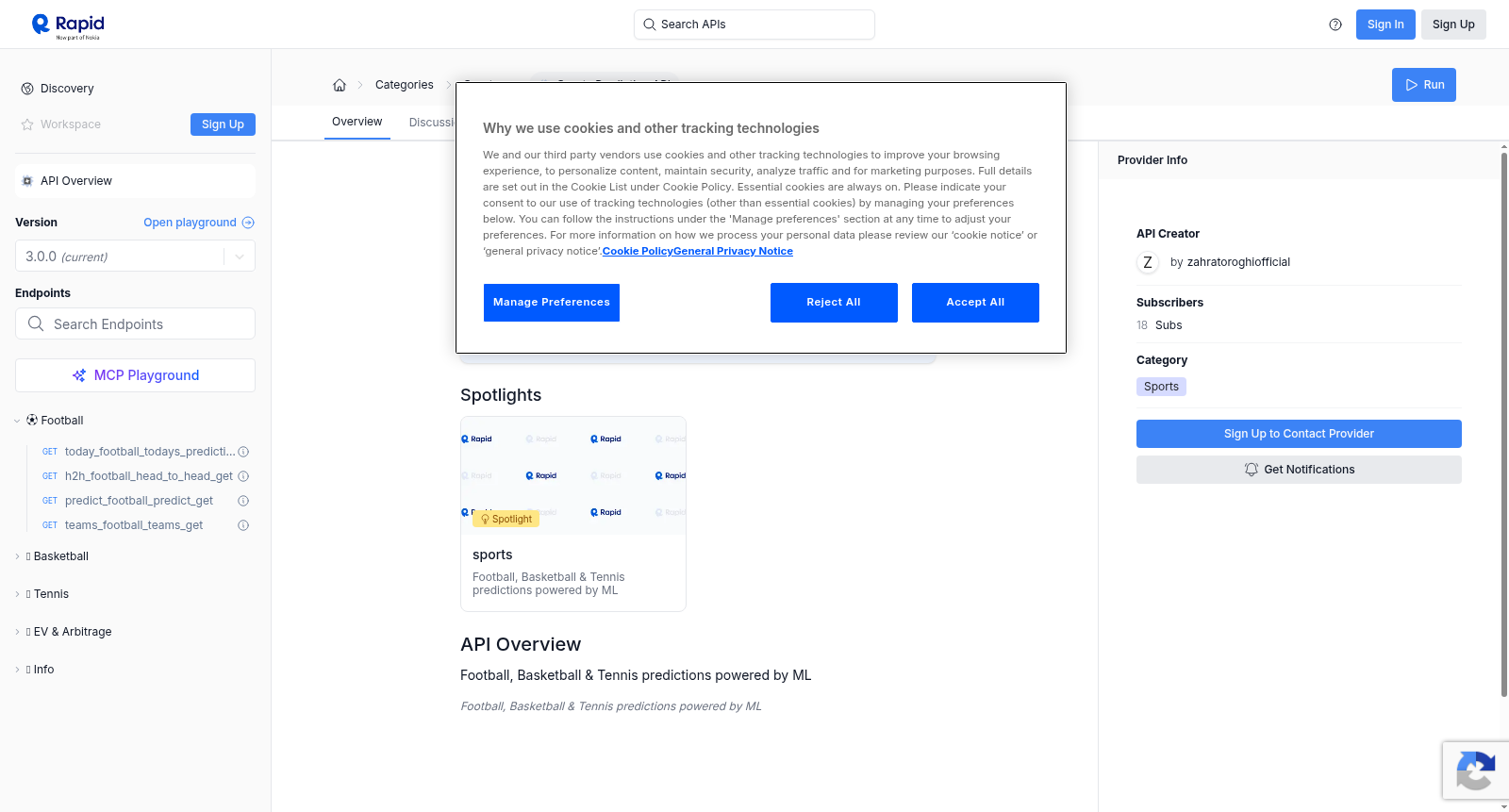Image resolution: width=1509 pixels, height=812 pixels.
Task: Click Reject All cookies button
Action: tap(834, 303)
